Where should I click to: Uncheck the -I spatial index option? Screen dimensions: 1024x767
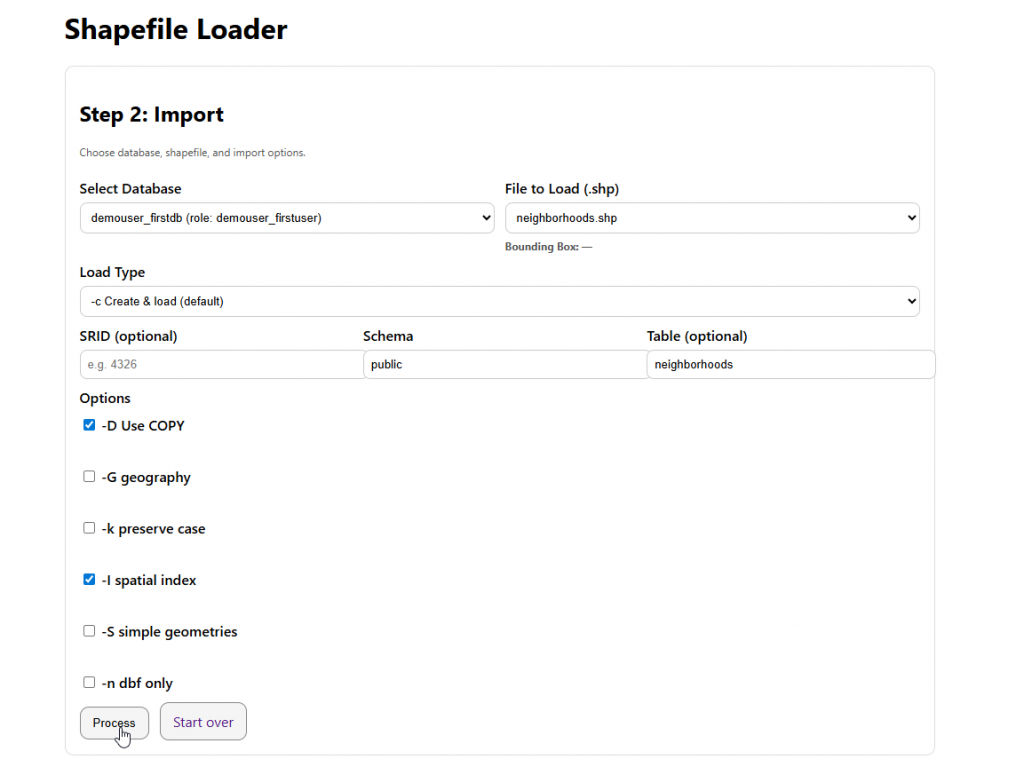[89, 579]
